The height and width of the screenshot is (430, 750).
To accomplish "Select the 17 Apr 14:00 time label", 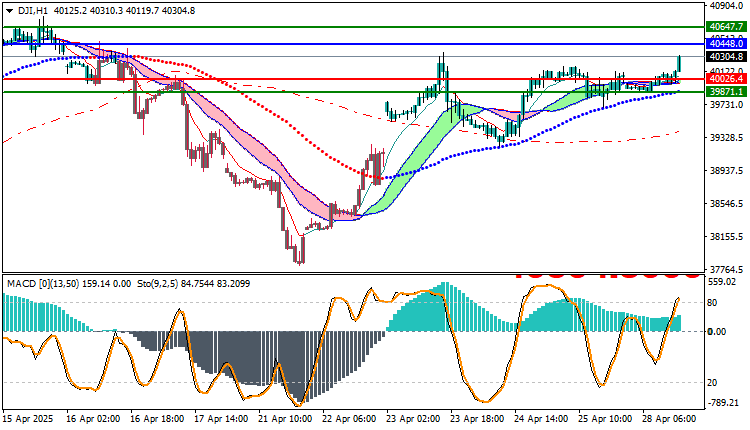I will coord(221,419).
